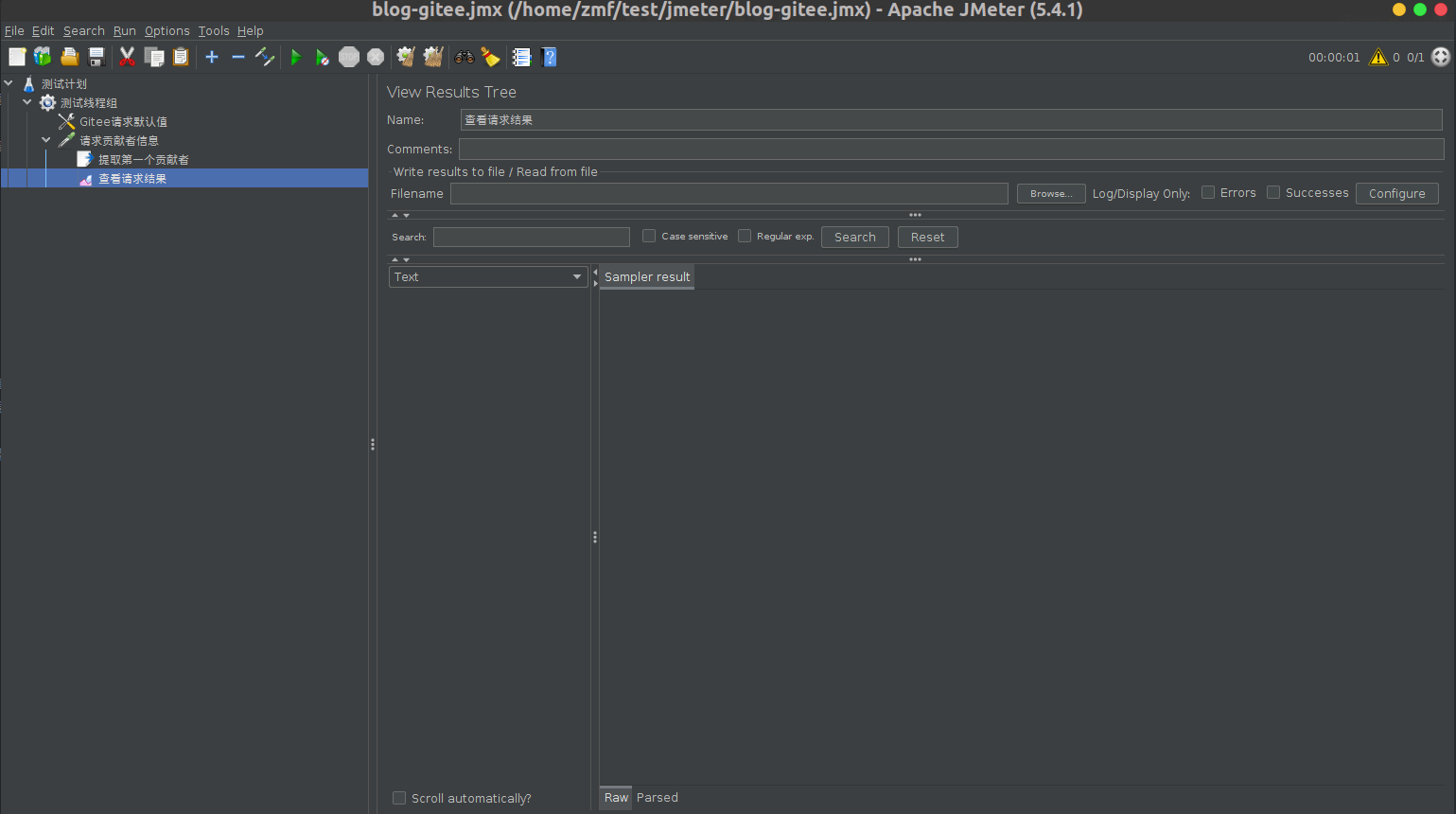Expand all tree nodes with plus icon
The width and height of the screenshot is (1456, 814).
(x=212, y=57)
